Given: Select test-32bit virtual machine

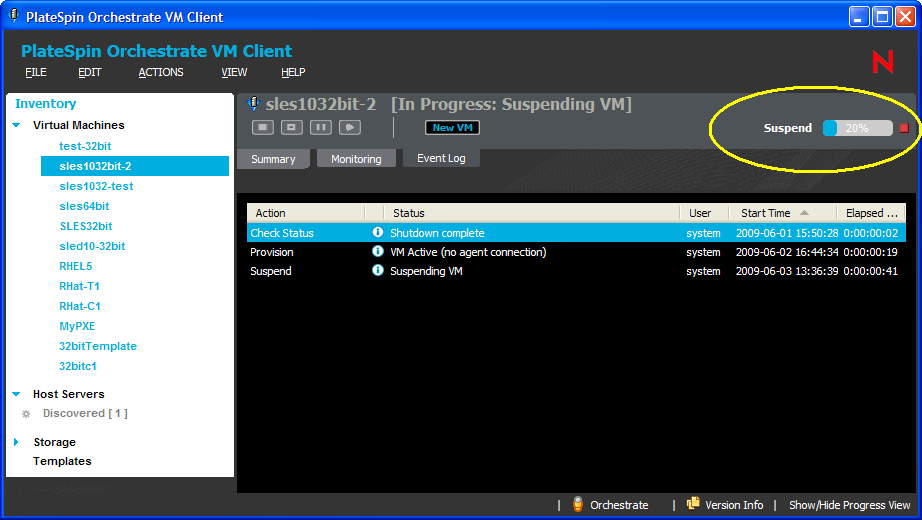Looking at the screenshot, I should pos(85,146).
